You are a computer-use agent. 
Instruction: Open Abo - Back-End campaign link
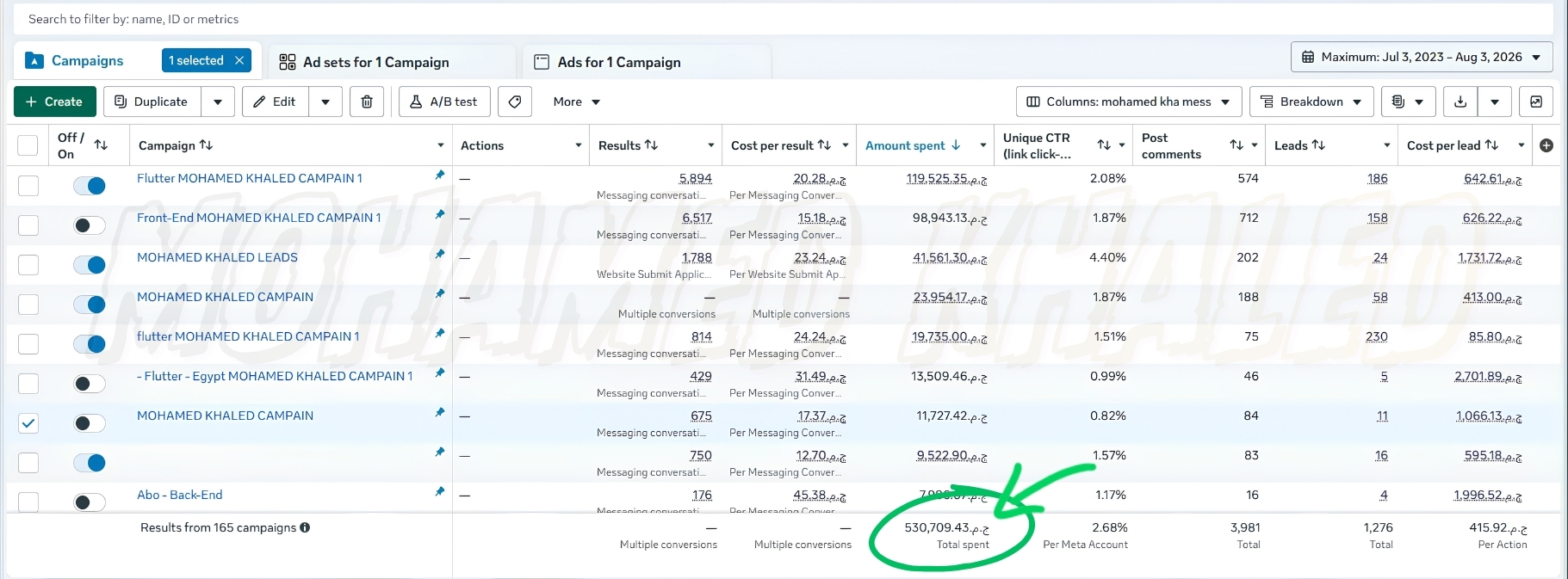point(180,495)
